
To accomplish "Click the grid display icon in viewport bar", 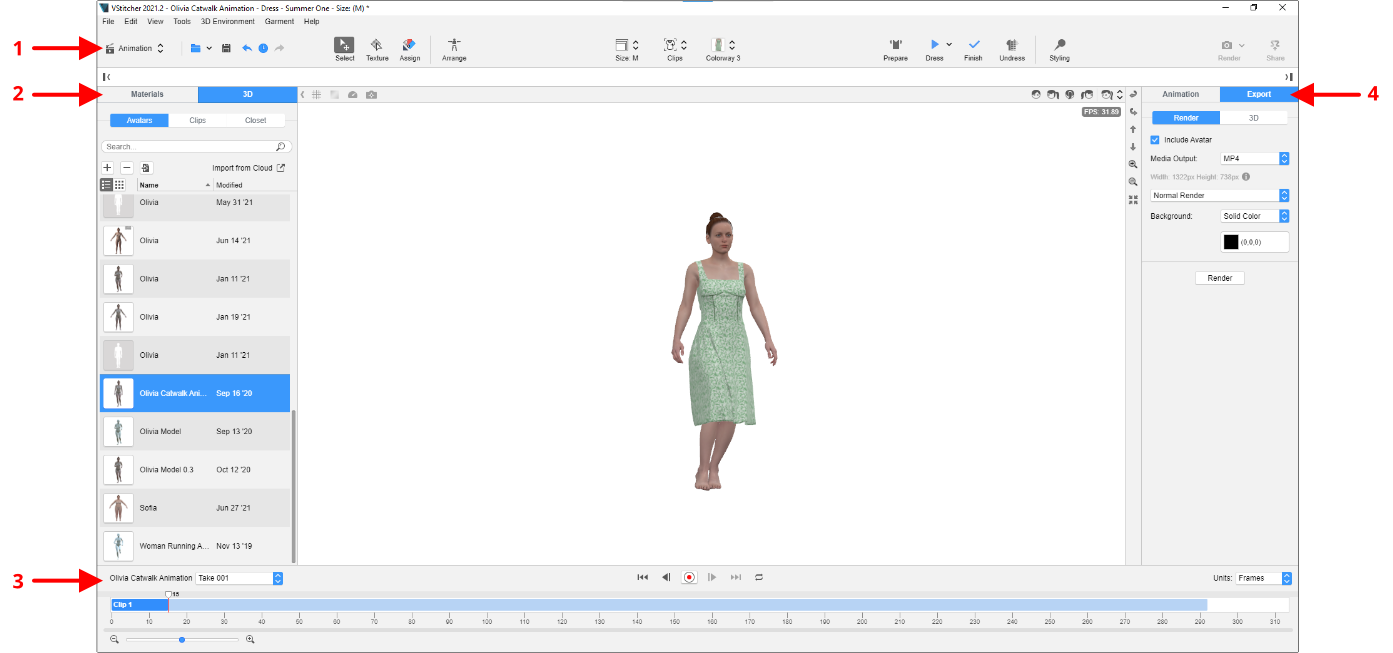I will pos(316,94).
